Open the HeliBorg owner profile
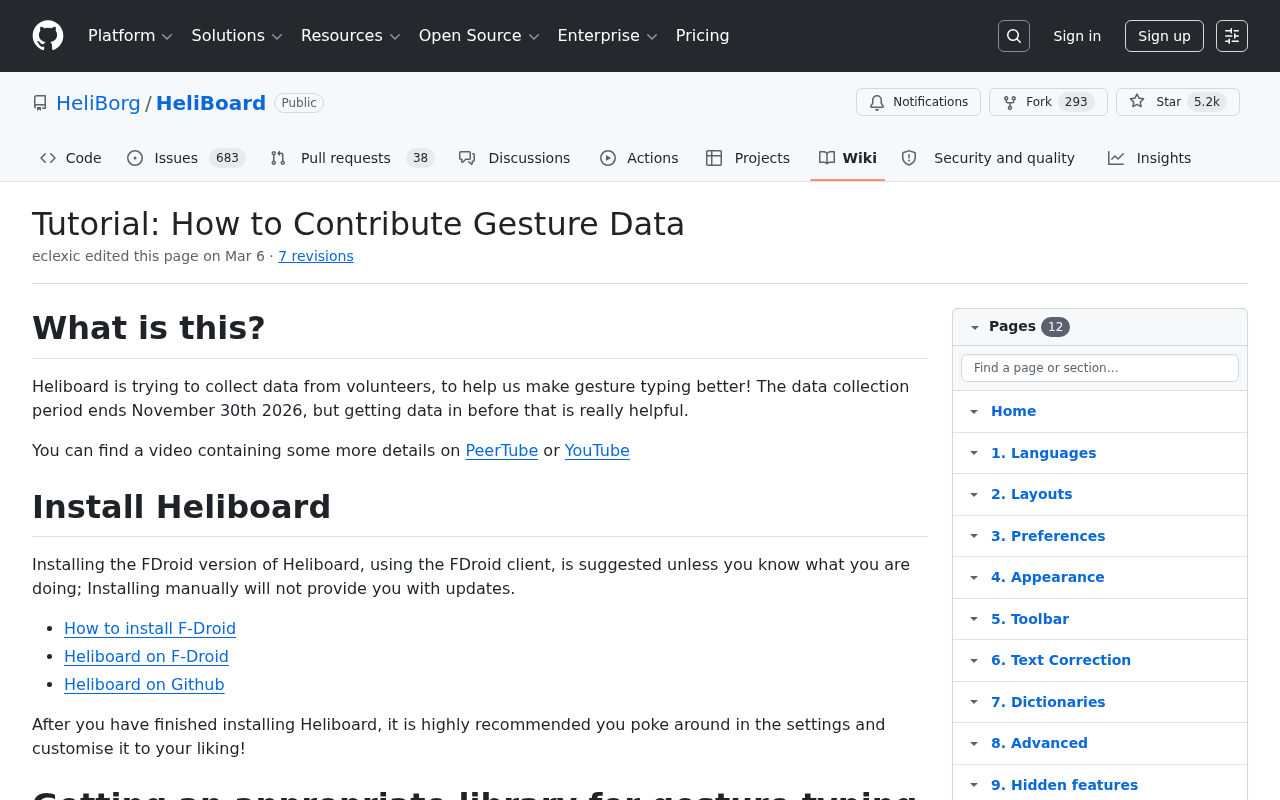 point(98,103)
